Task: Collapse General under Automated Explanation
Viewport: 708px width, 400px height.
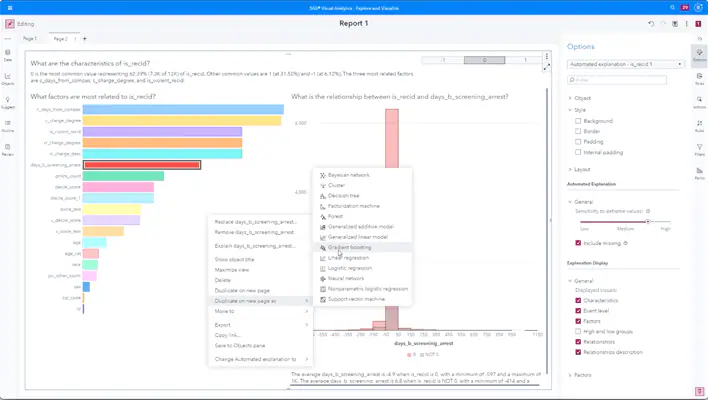Action: tap(570, 202)
